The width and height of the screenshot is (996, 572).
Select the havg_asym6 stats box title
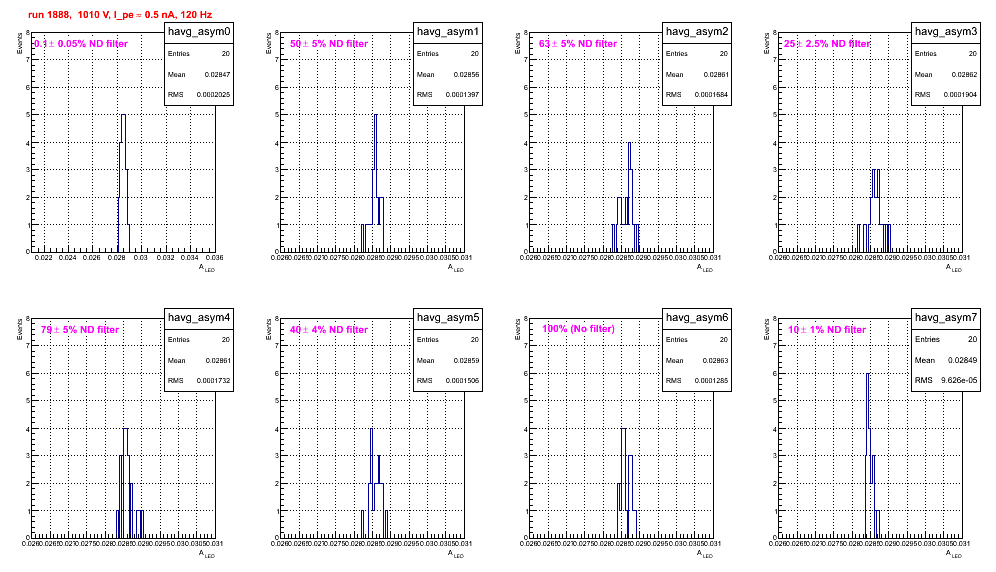tap(697, 318)
